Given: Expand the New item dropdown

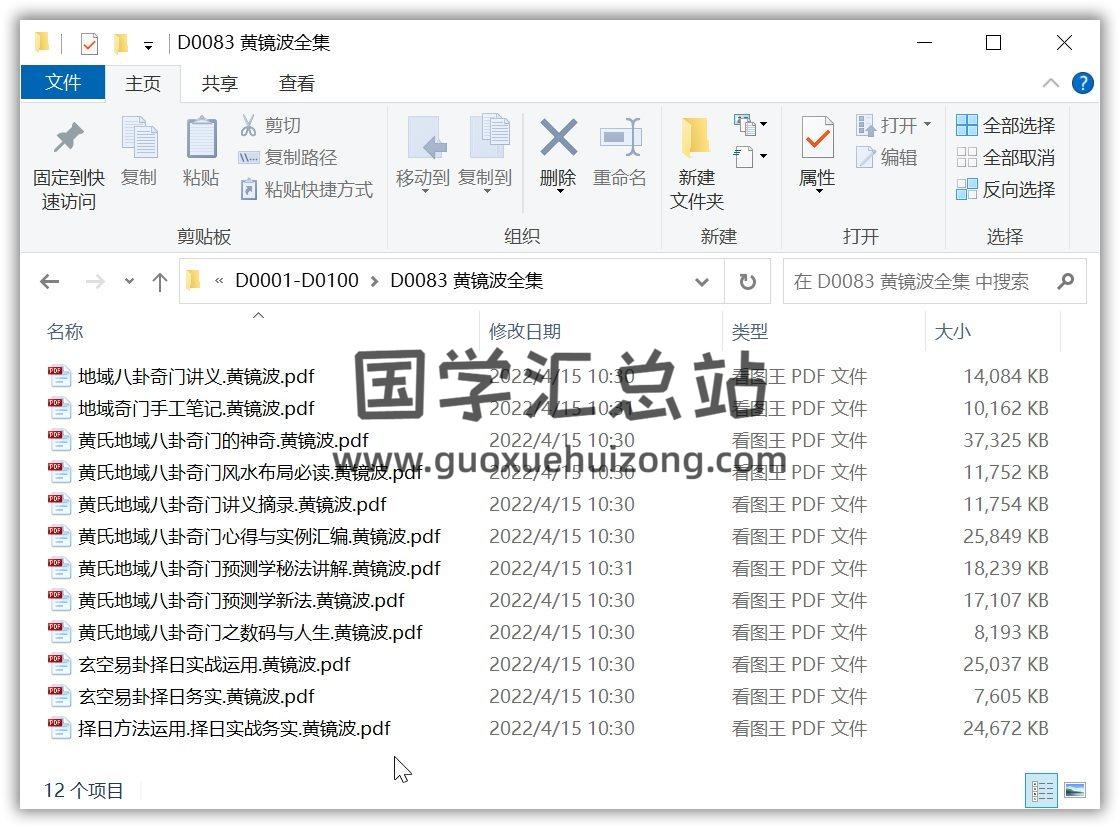Looking at the screenshot, I should 750,125.
